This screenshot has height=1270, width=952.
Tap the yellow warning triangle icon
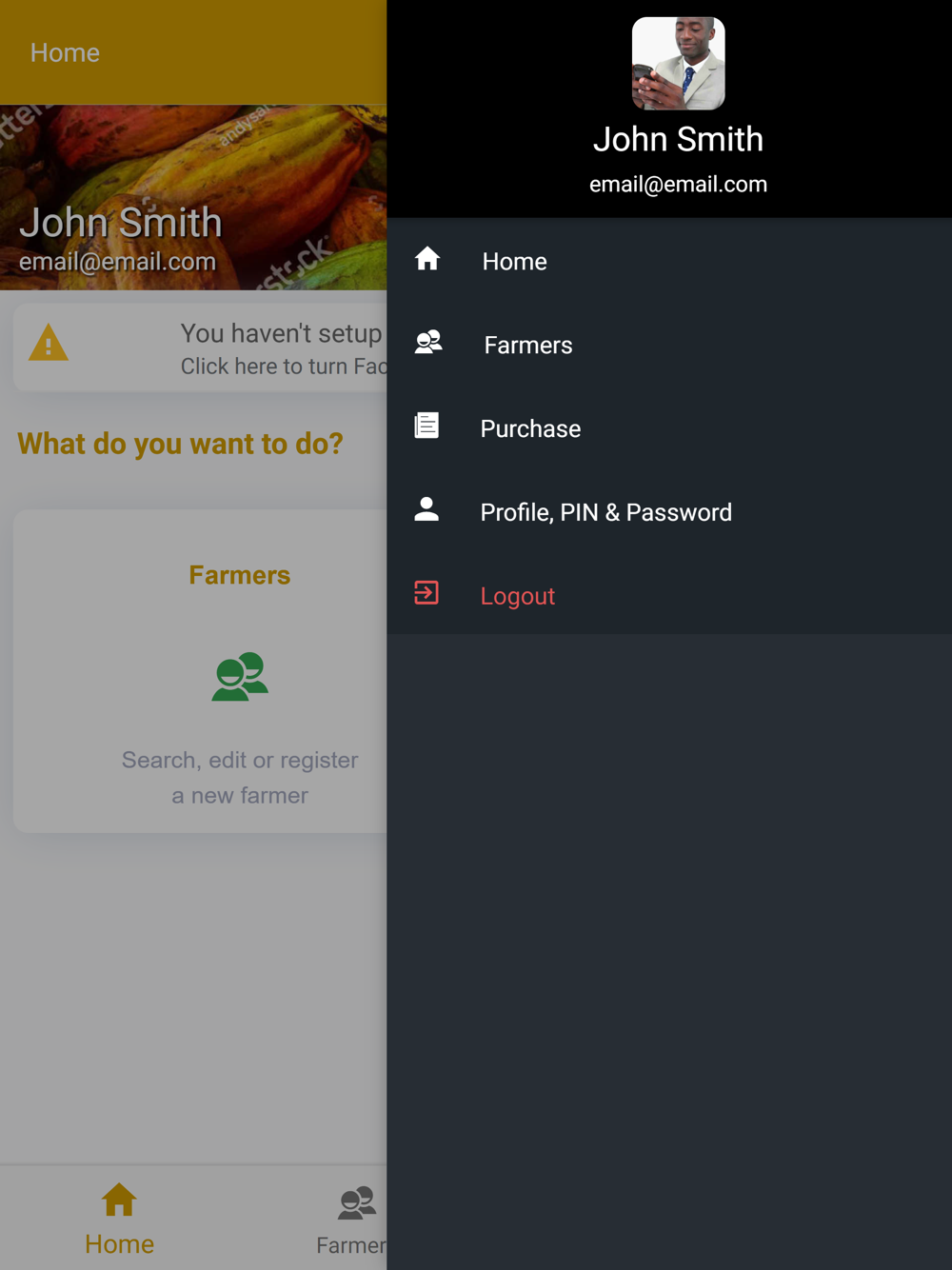49,343
